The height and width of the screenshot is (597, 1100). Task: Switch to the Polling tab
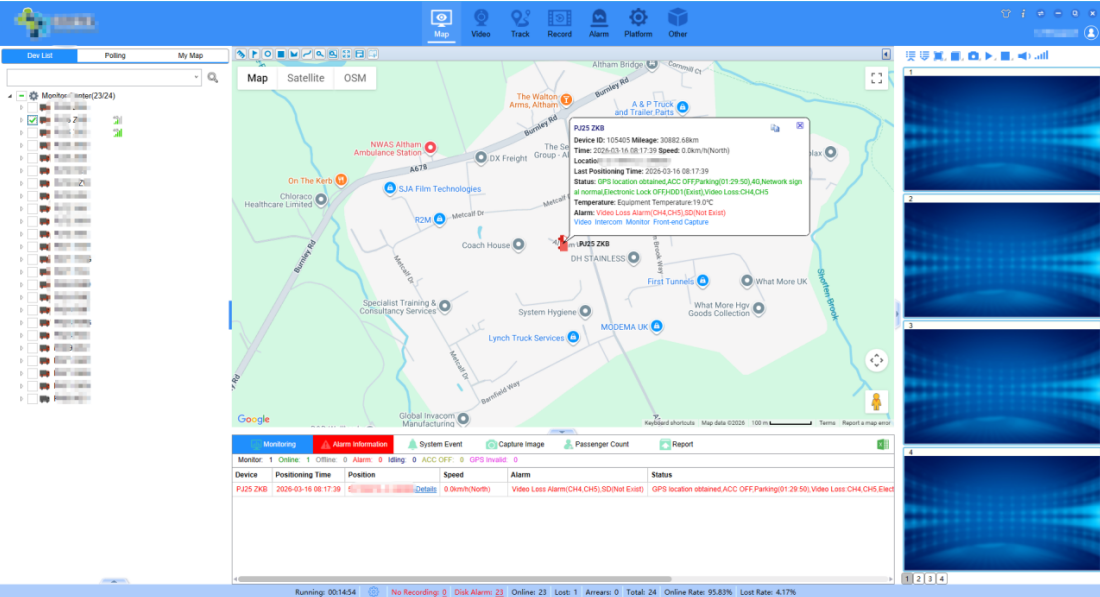pos(115,55)
